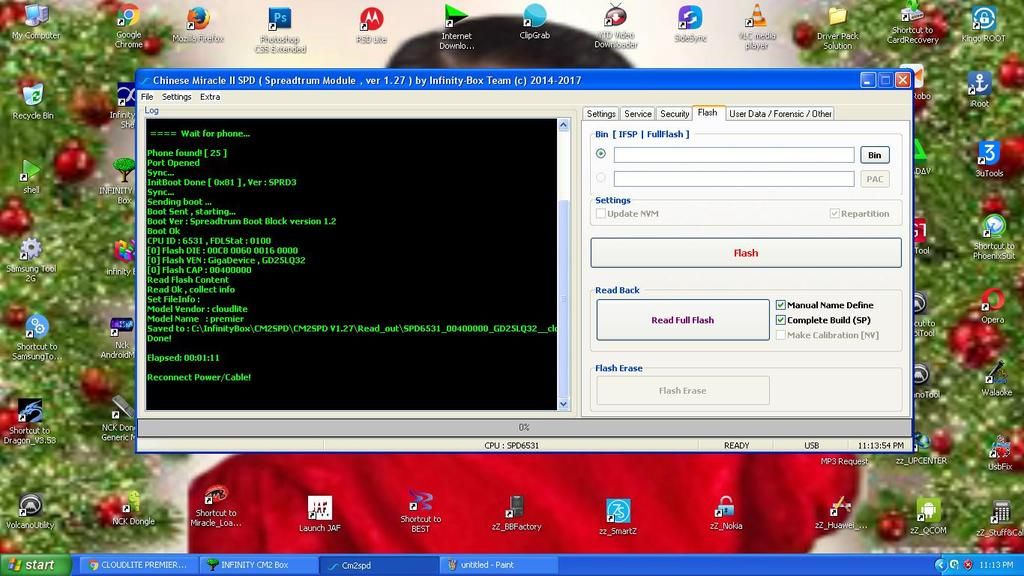Open 3uTools desktop icon
This screenshot has height=576, width=1024.
pos(988,153)
